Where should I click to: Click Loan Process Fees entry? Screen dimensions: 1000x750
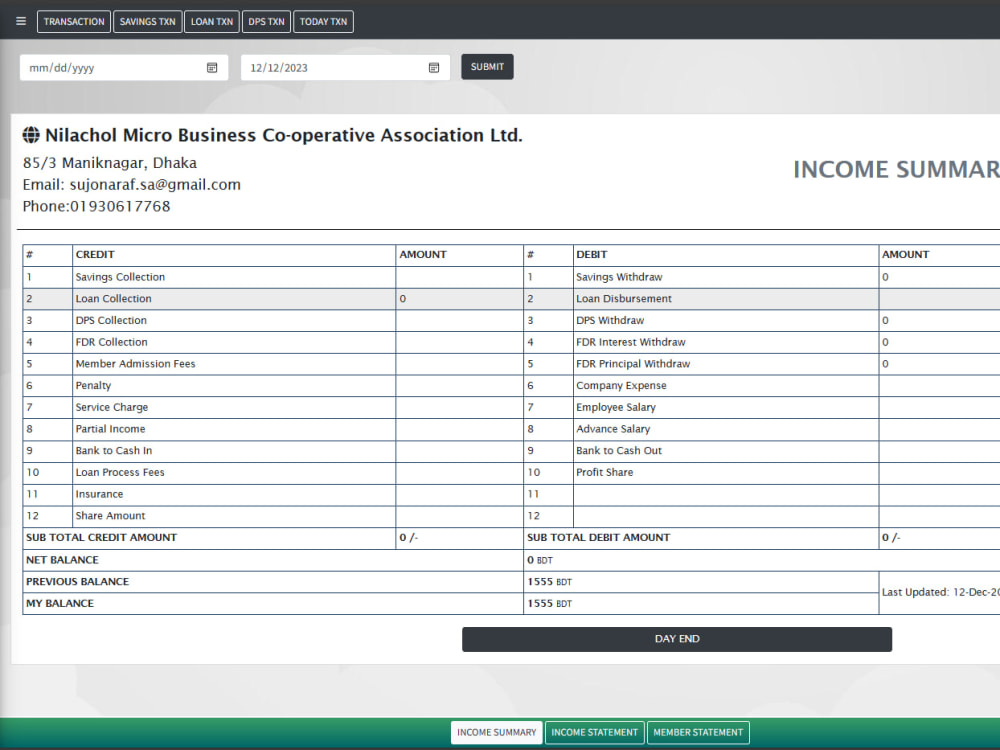[120, 472]
